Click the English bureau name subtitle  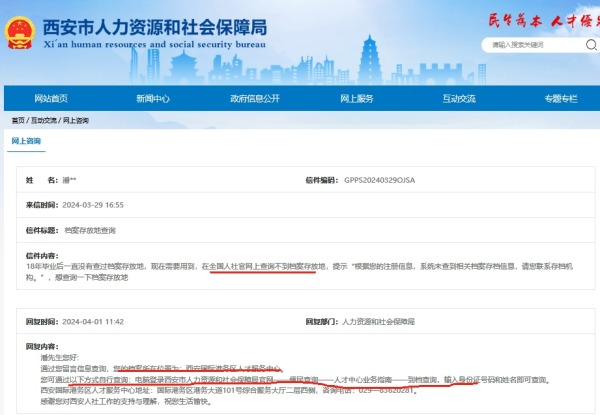[x=155, y=45]
